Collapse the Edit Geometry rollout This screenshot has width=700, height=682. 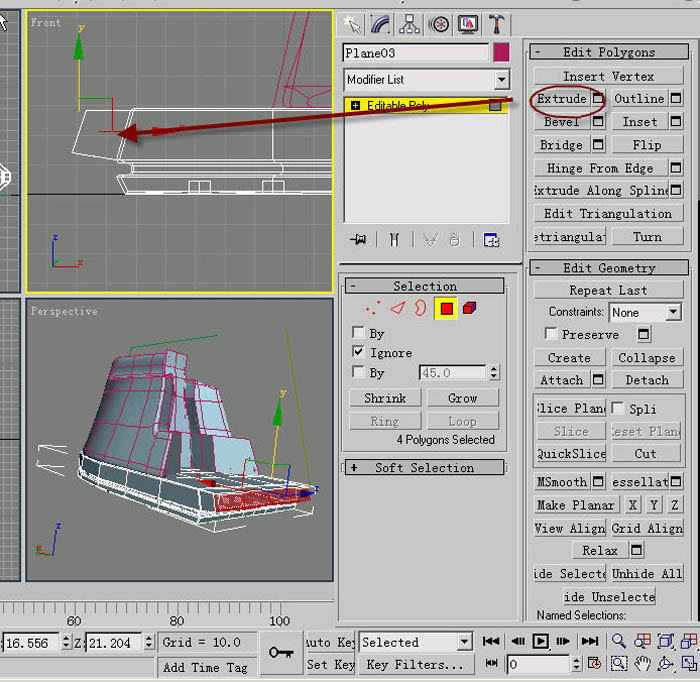pyautogui.click(x=609, y=268)
